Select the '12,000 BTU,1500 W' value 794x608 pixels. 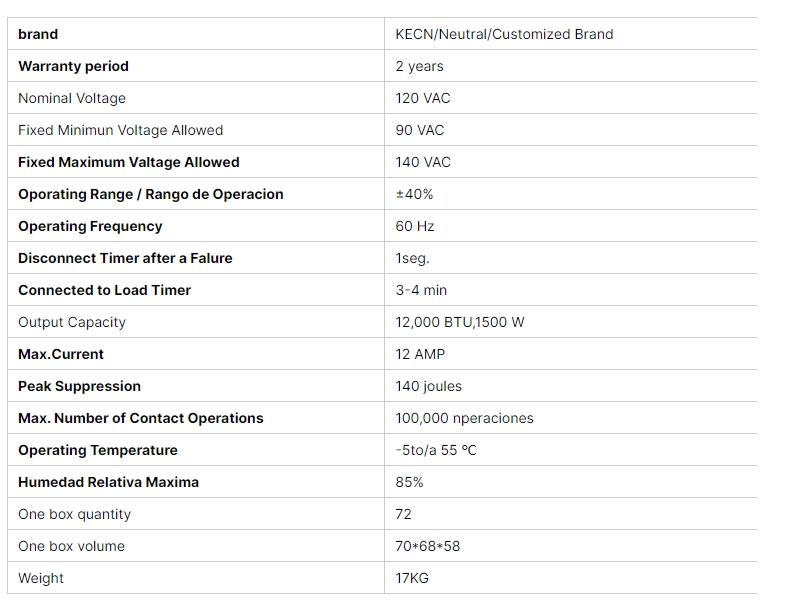(460, 322)
